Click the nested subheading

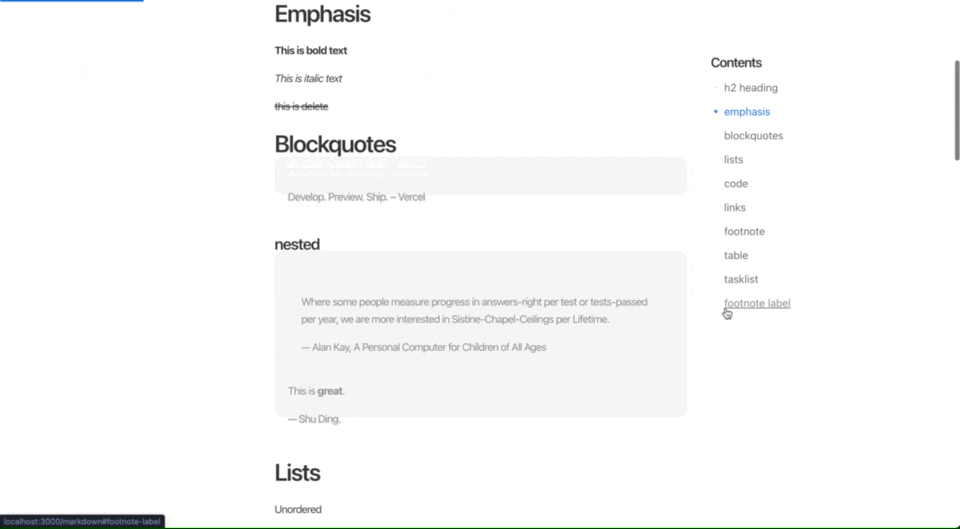[x=297, y=244]
